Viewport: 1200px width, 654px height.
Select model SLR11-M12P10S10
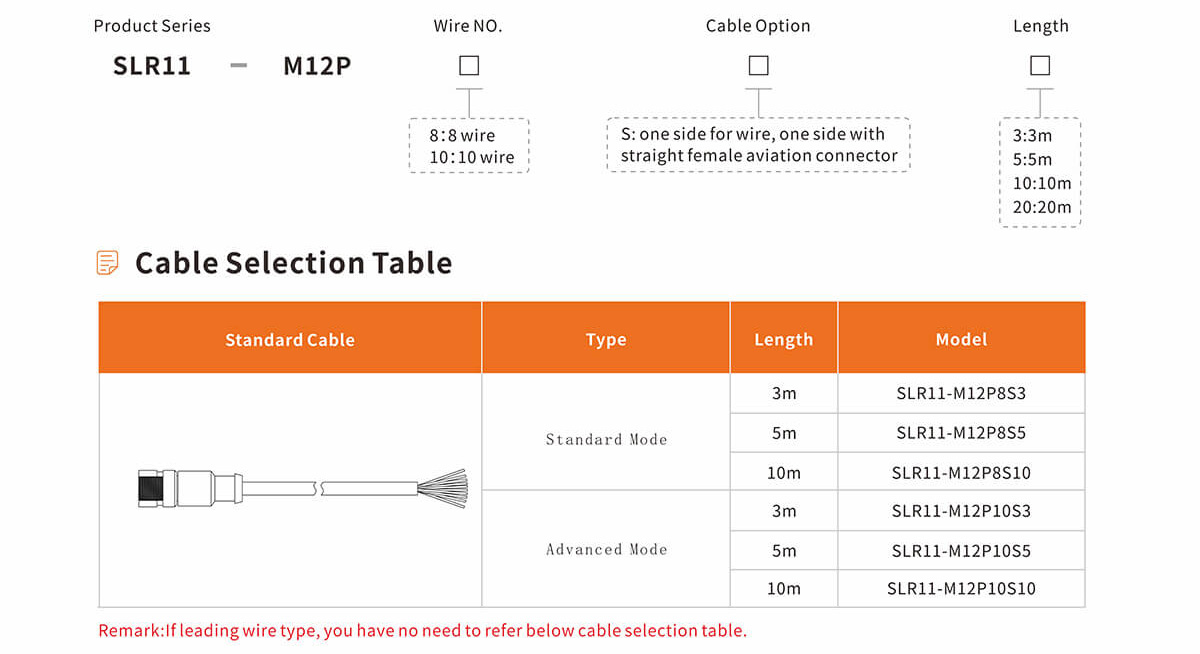[961, 588]
